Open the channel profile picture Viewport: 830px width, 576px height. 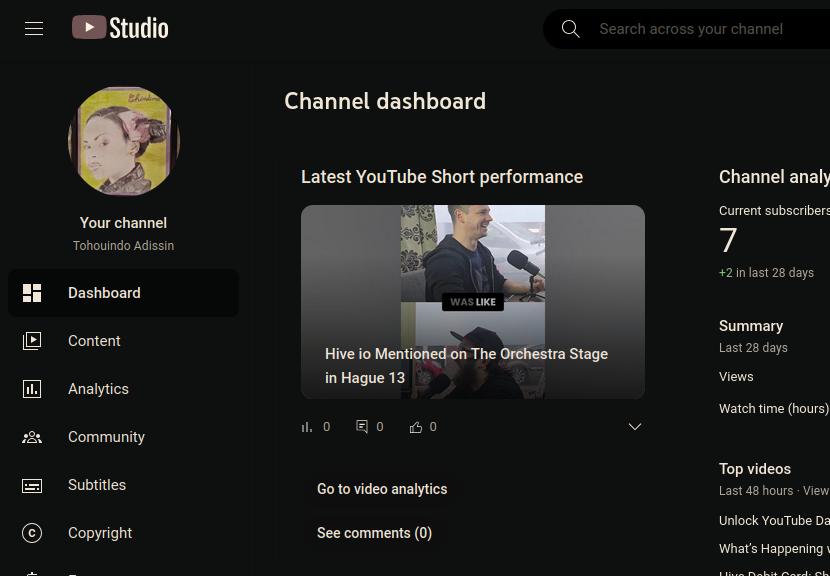124,141
